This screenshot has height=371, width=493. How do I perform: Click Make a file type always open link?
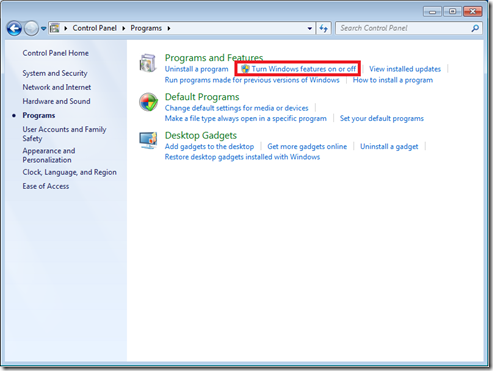246,119
